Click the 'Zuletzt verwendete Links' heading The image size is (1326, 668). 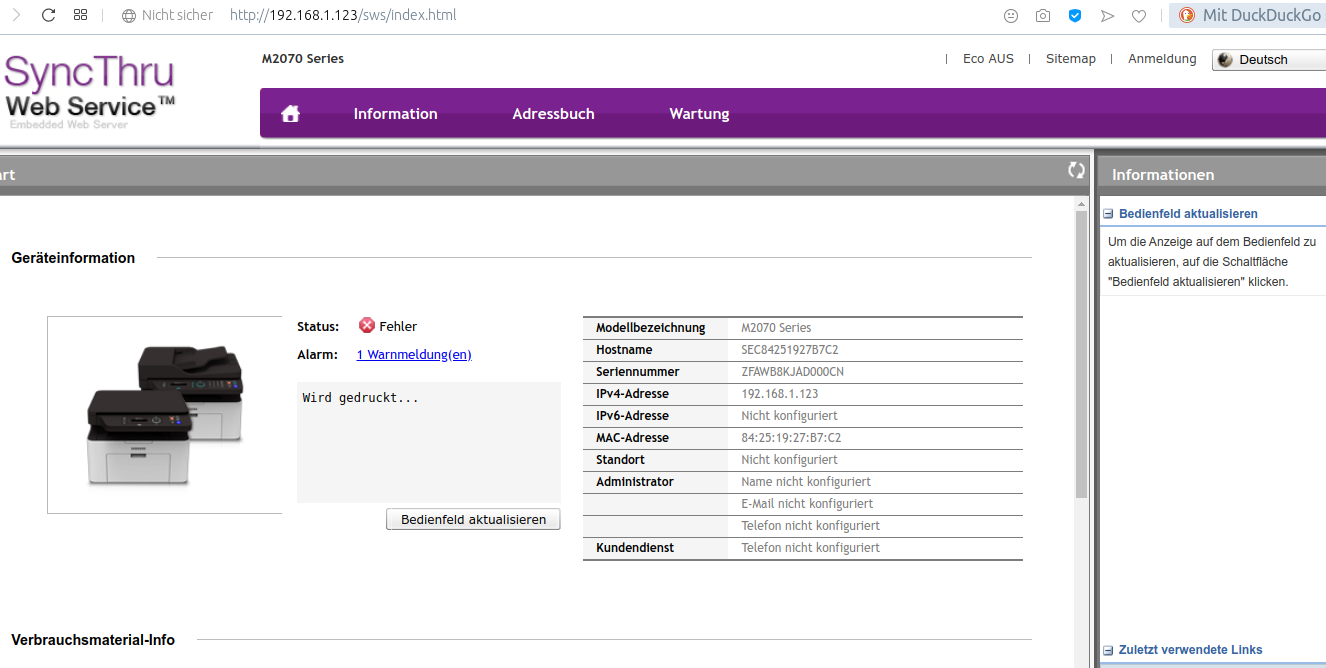[1190, 650]
